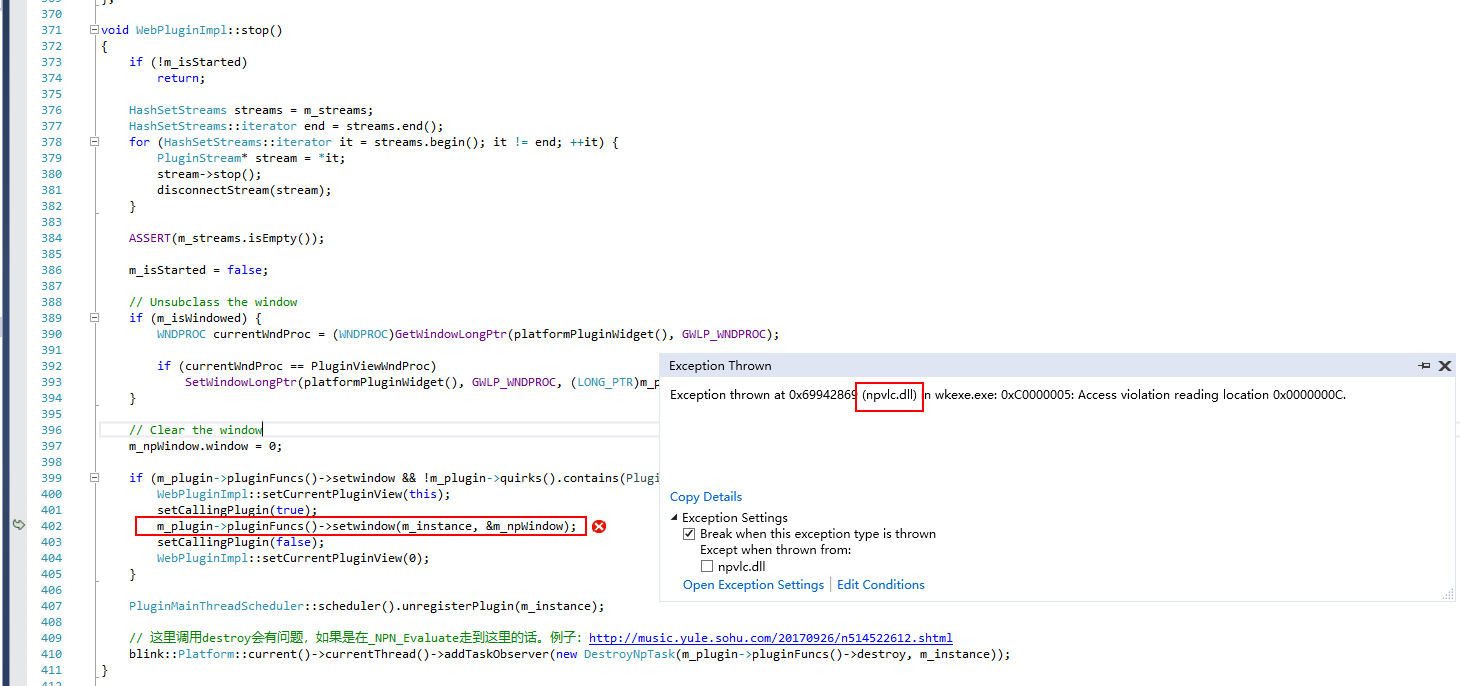
Task: Collapse the setwindow if block at line 399
Action: point(95,477)
